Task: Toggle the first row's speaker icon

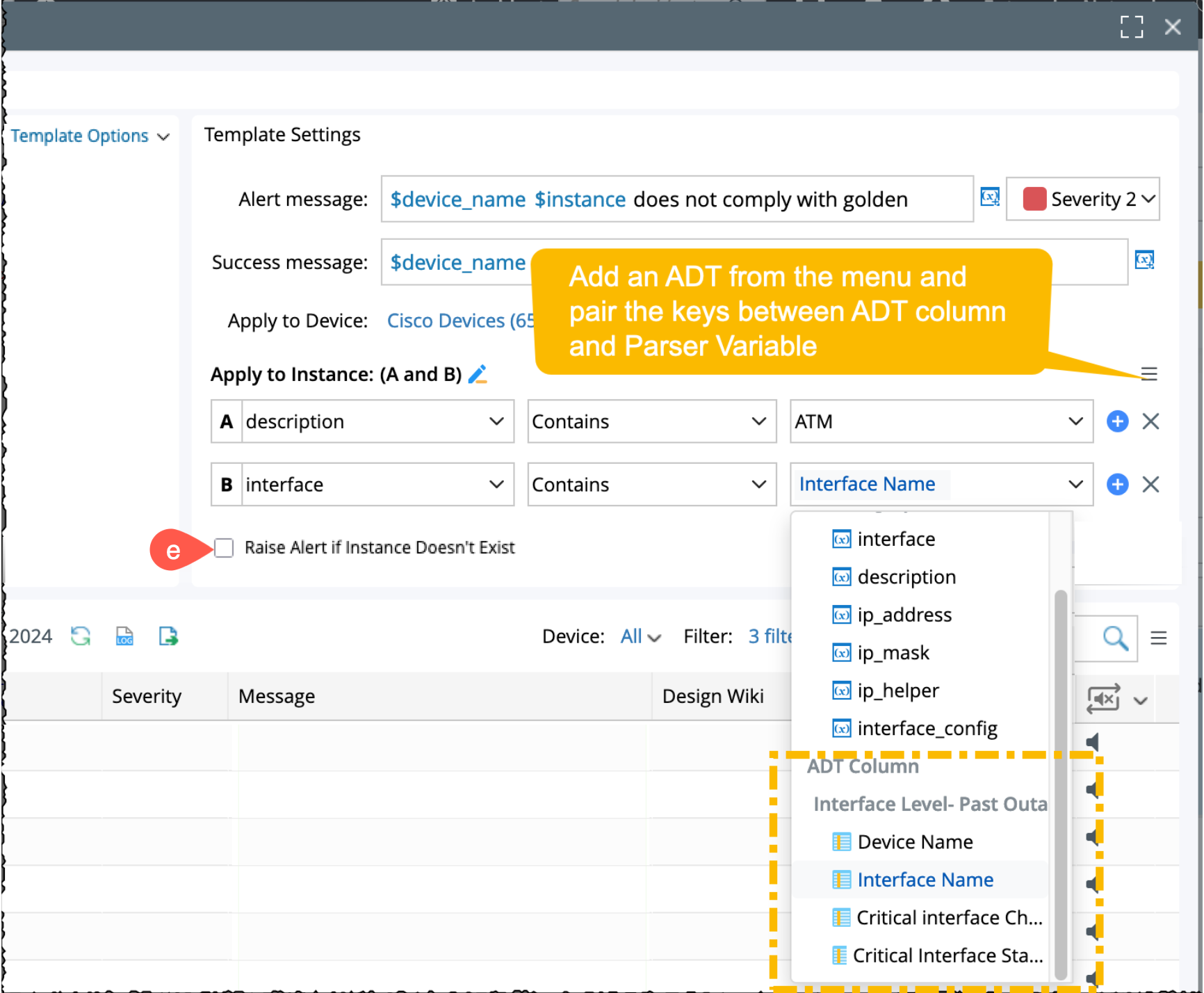Action: tap(1093, 743)
